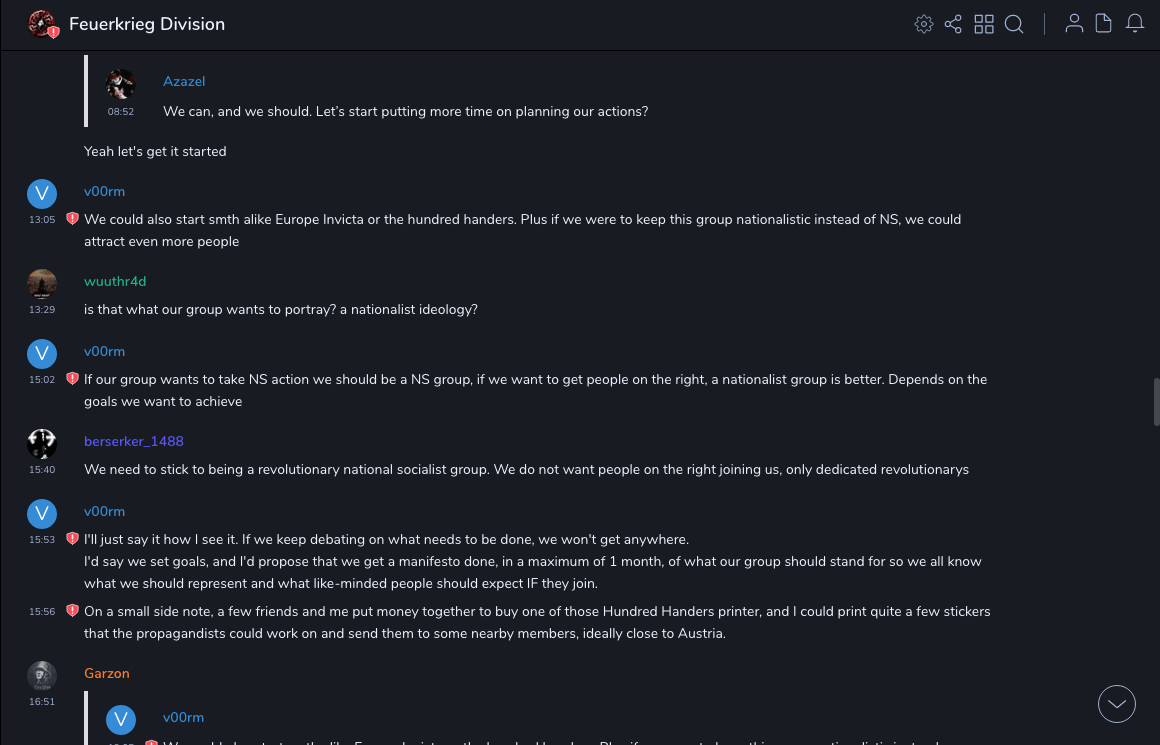1160x745 pixels.
Task: Click the red shield flag at 15:53
Action: point(72,539)
